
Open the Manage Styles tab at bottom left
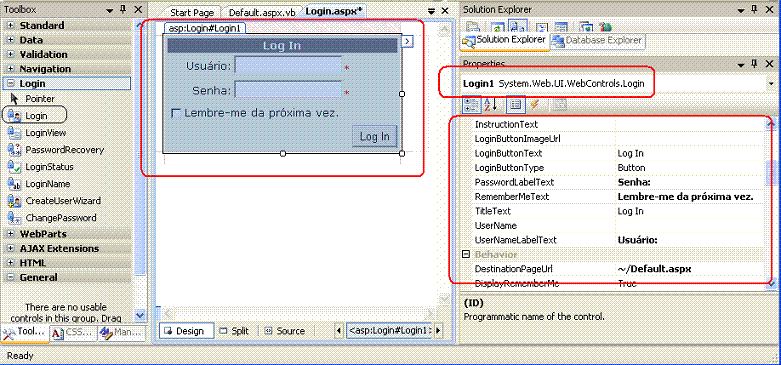121,333
